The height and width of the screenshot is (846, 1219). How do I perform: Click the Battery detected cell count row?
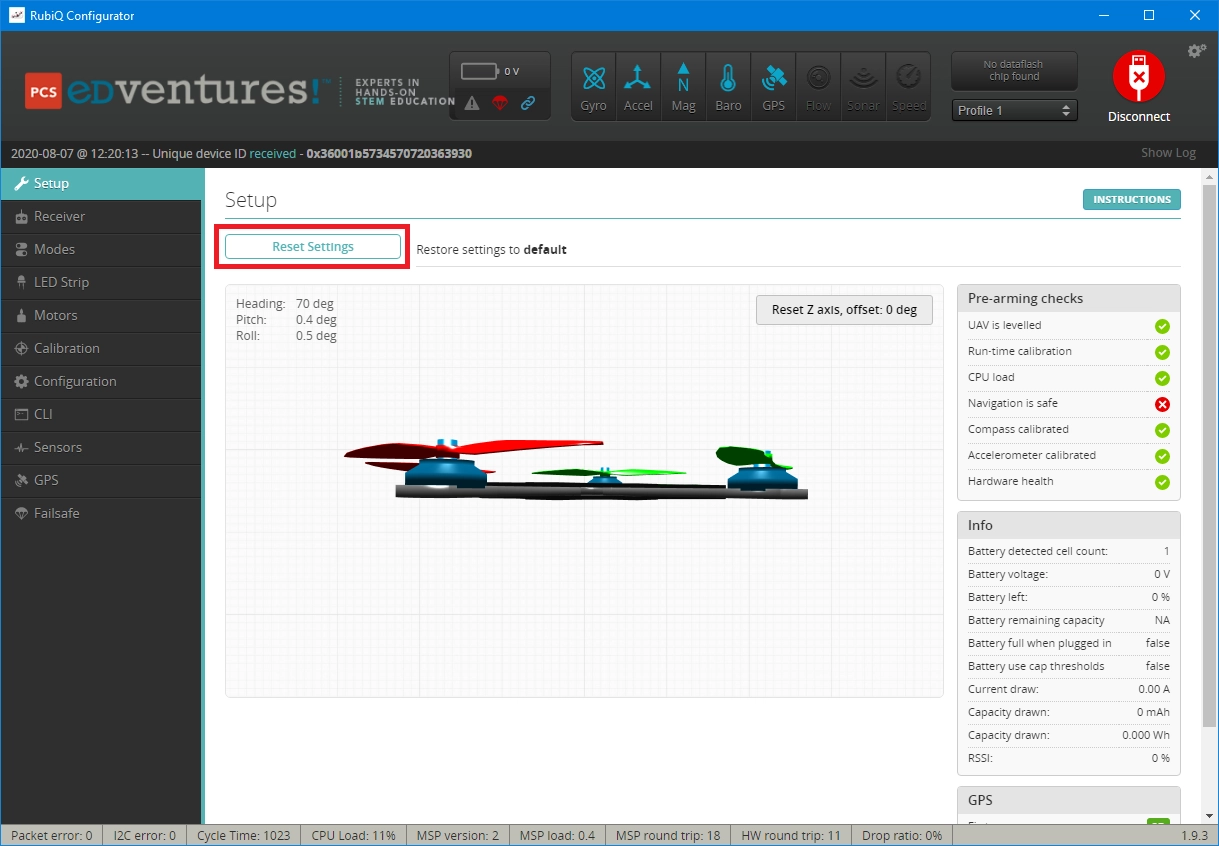1069,551
